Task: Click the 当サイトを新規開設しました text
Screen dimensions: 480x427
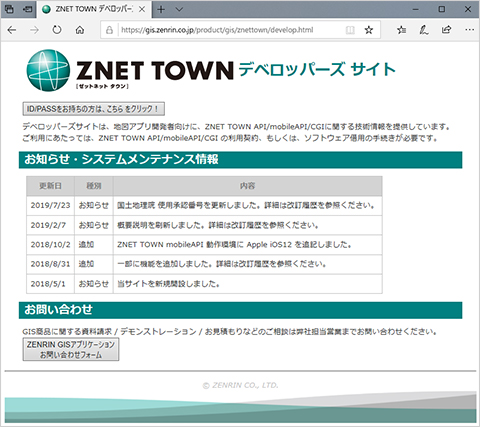Action: (x=168, y=284)
